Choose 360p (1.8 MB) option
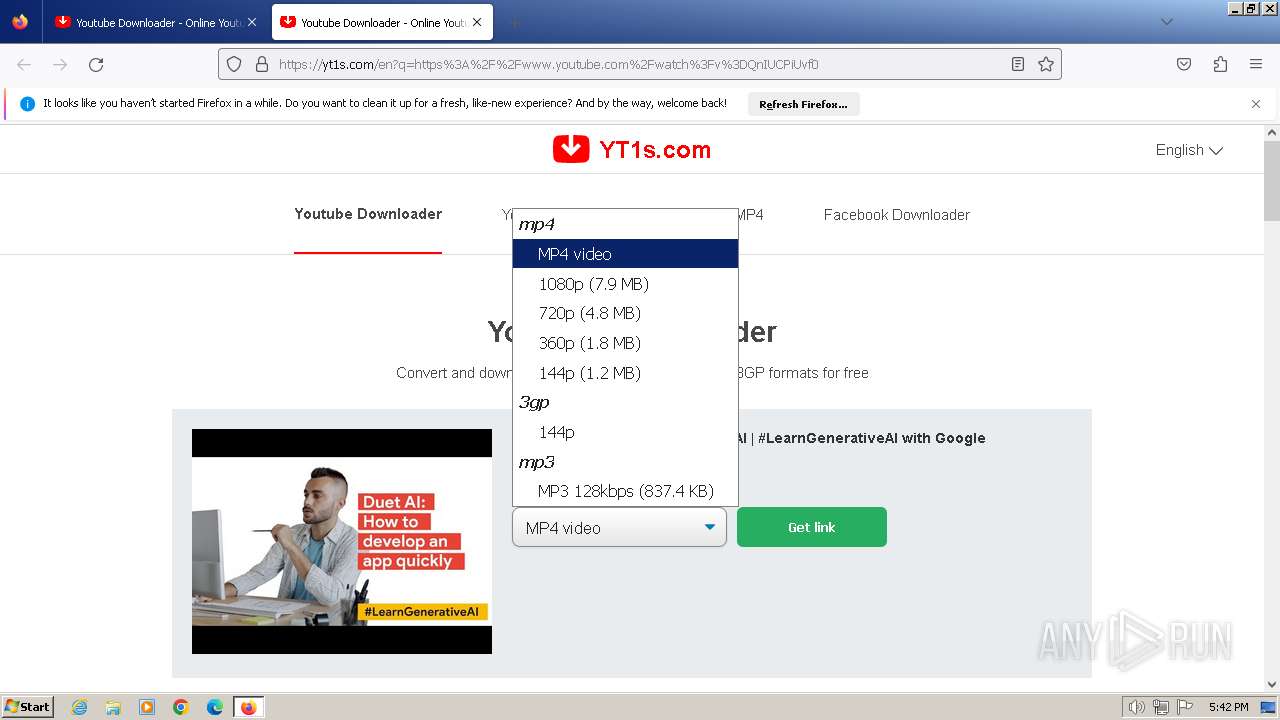1280x720 pixels. pyautogui.click(x=625, y=343)
